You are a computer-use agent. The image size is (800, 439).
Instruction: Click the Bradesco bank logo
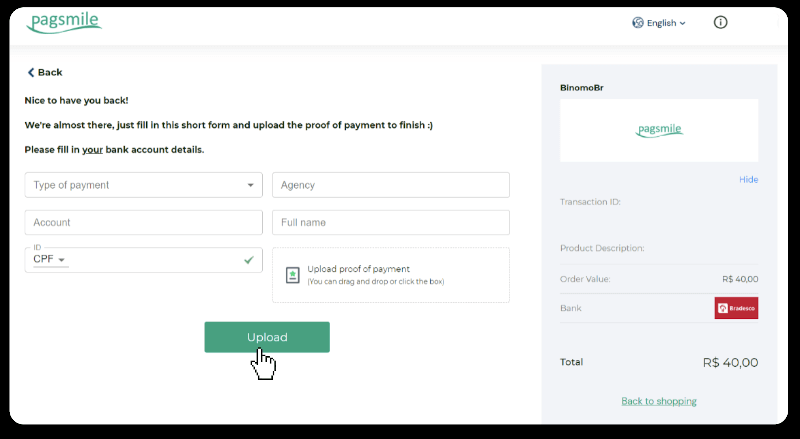tap(736, 308)
